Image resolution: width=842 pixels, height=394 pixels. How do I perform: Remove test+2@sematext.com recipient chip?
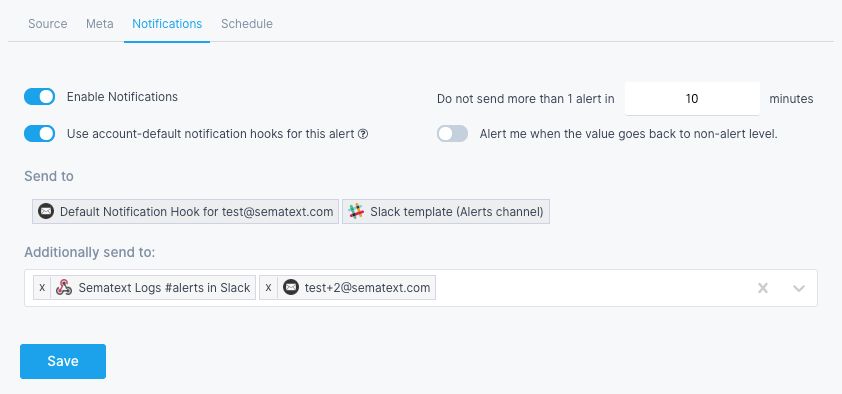click(268, 287)
